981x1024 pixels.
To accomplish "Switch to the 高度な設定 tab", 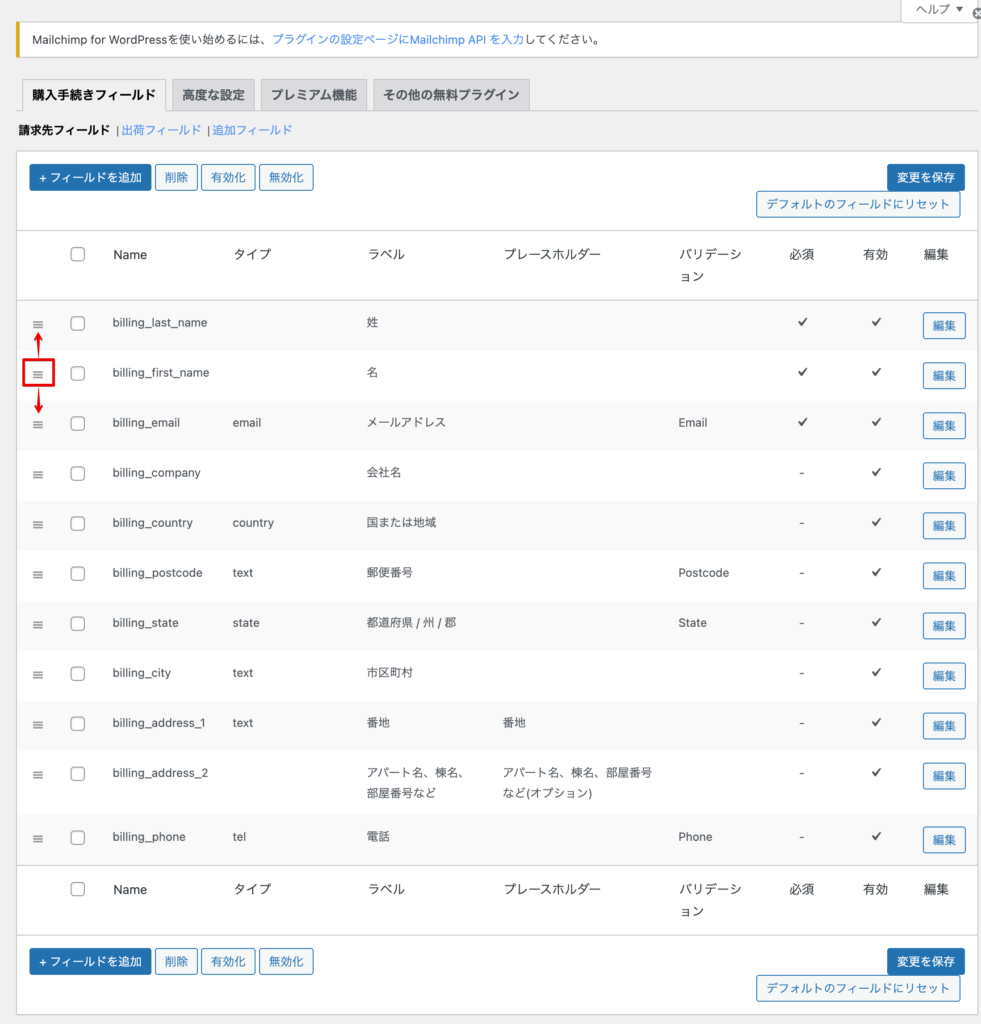I will tap(213, 95).
